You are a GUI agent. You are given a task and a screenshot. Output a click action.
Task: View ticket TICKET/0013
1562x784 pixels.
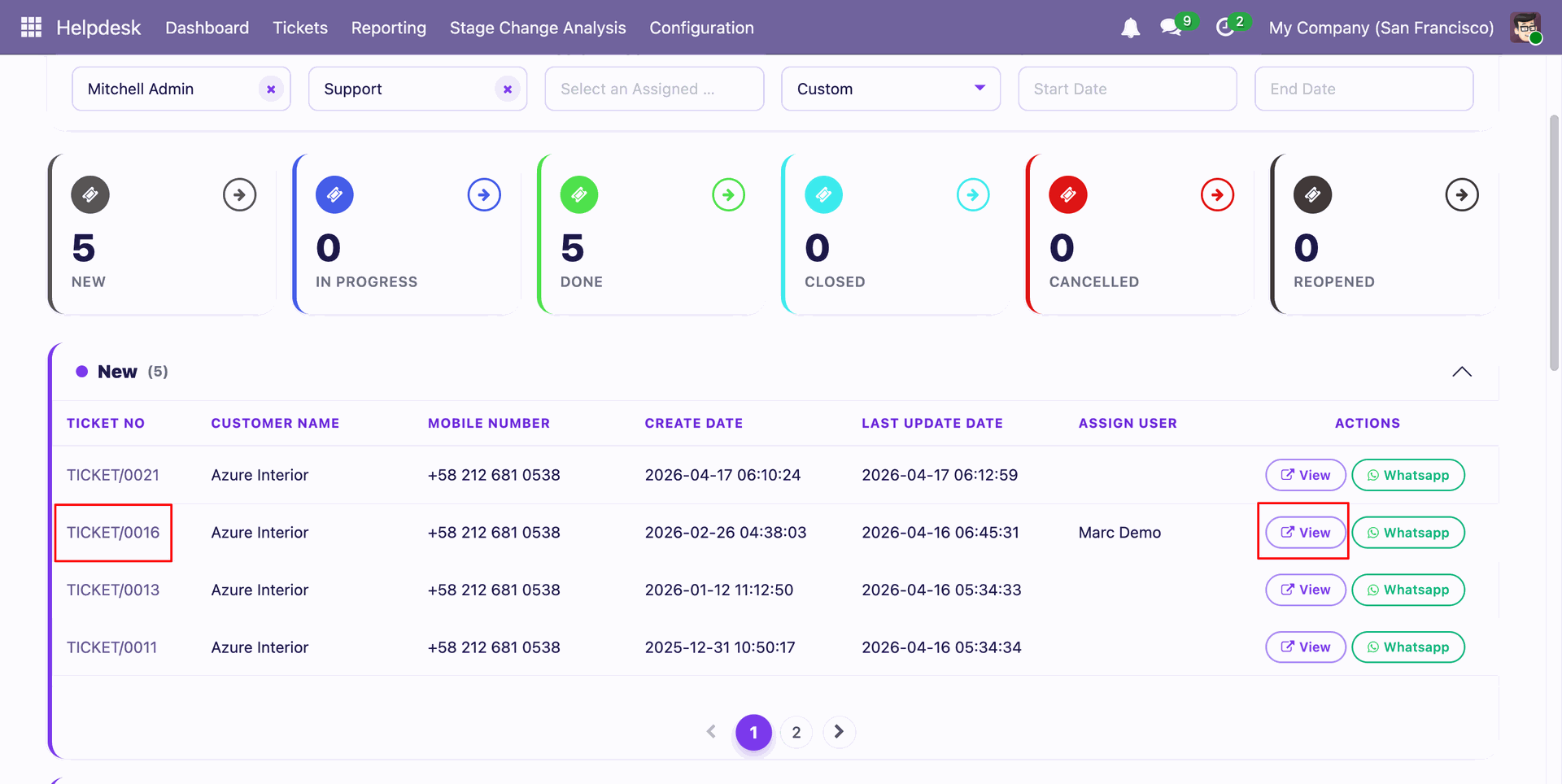(x=1305, y=590)
